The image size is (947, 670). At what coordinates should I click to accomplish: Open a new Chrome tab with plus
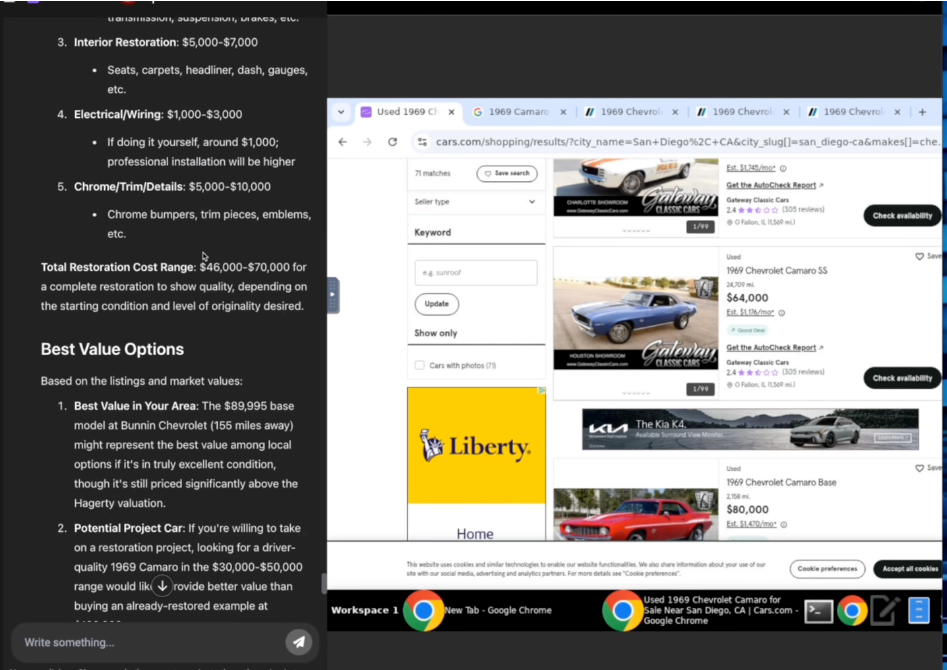click(922, 112)
